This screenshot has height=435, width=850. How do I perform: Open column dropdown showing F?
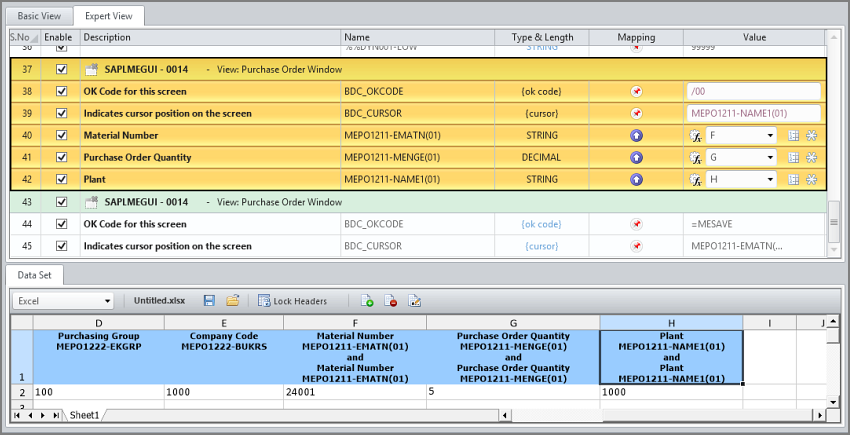click(741, 136)
